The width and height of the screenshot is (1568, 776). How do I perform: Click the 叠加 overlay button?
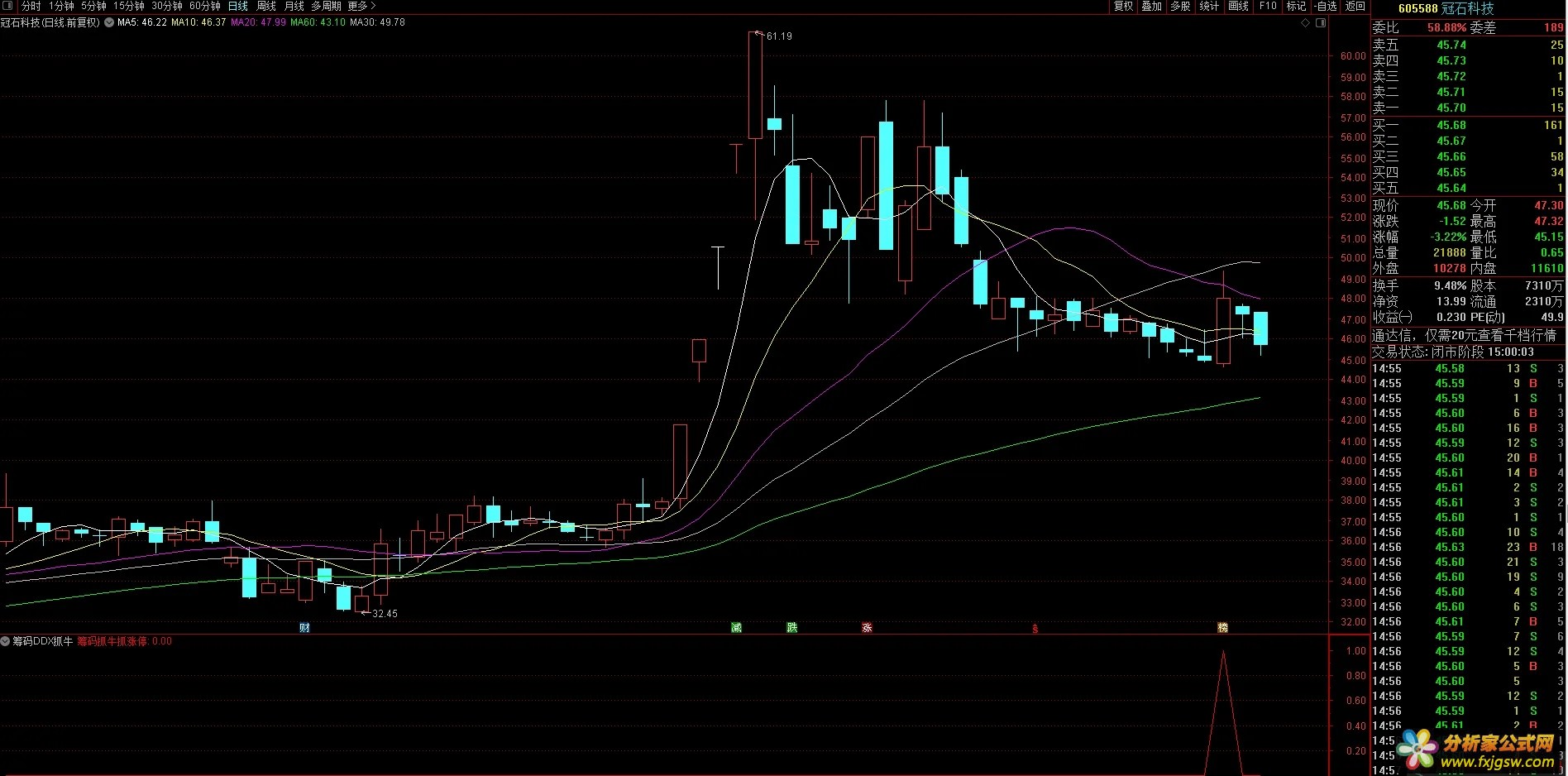pos(1152,6)
